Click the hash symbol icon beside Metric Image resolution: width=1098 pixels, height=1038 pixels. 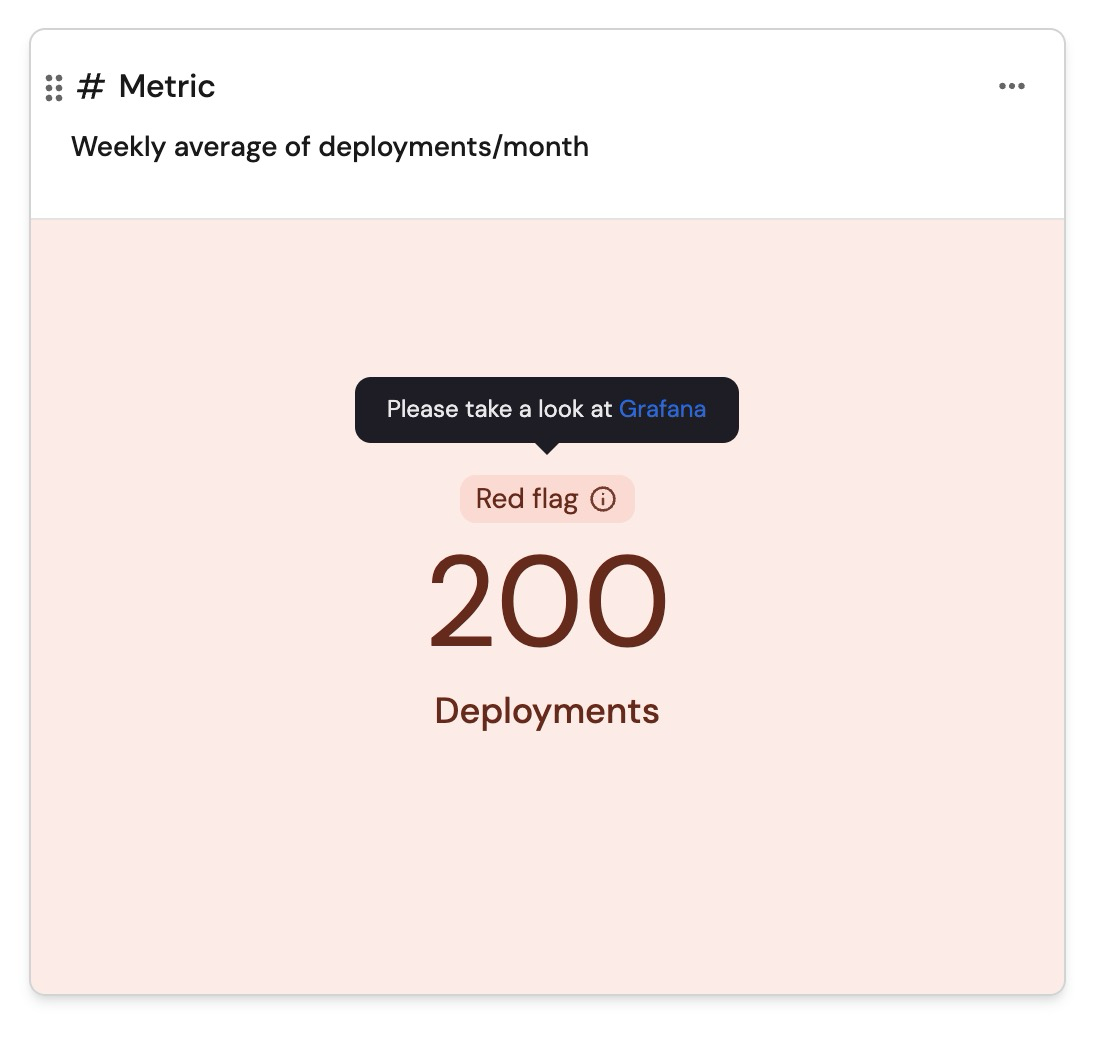90,87
